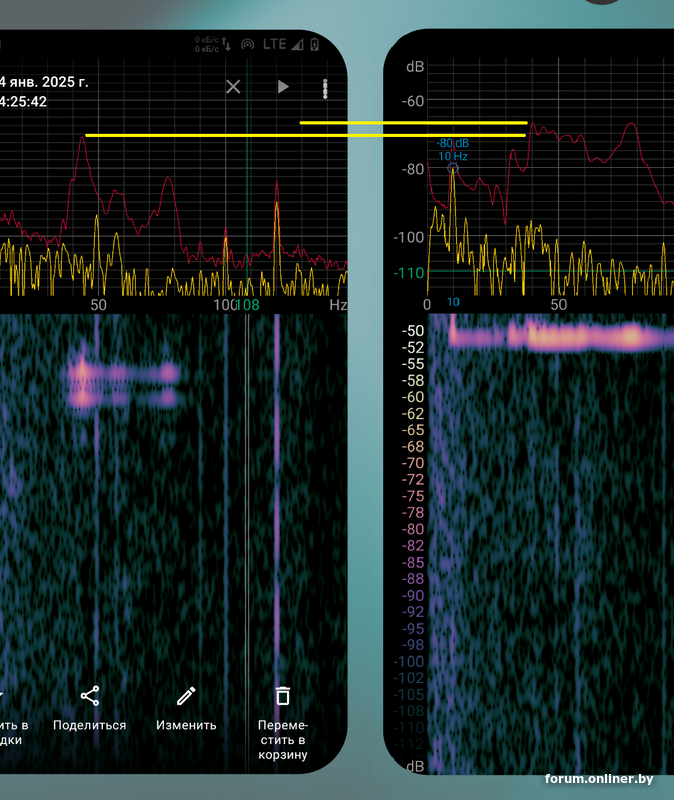674x800 pixels.
Task: Click the 'Переместить в корзину' label
Action: tap(283, 740)
